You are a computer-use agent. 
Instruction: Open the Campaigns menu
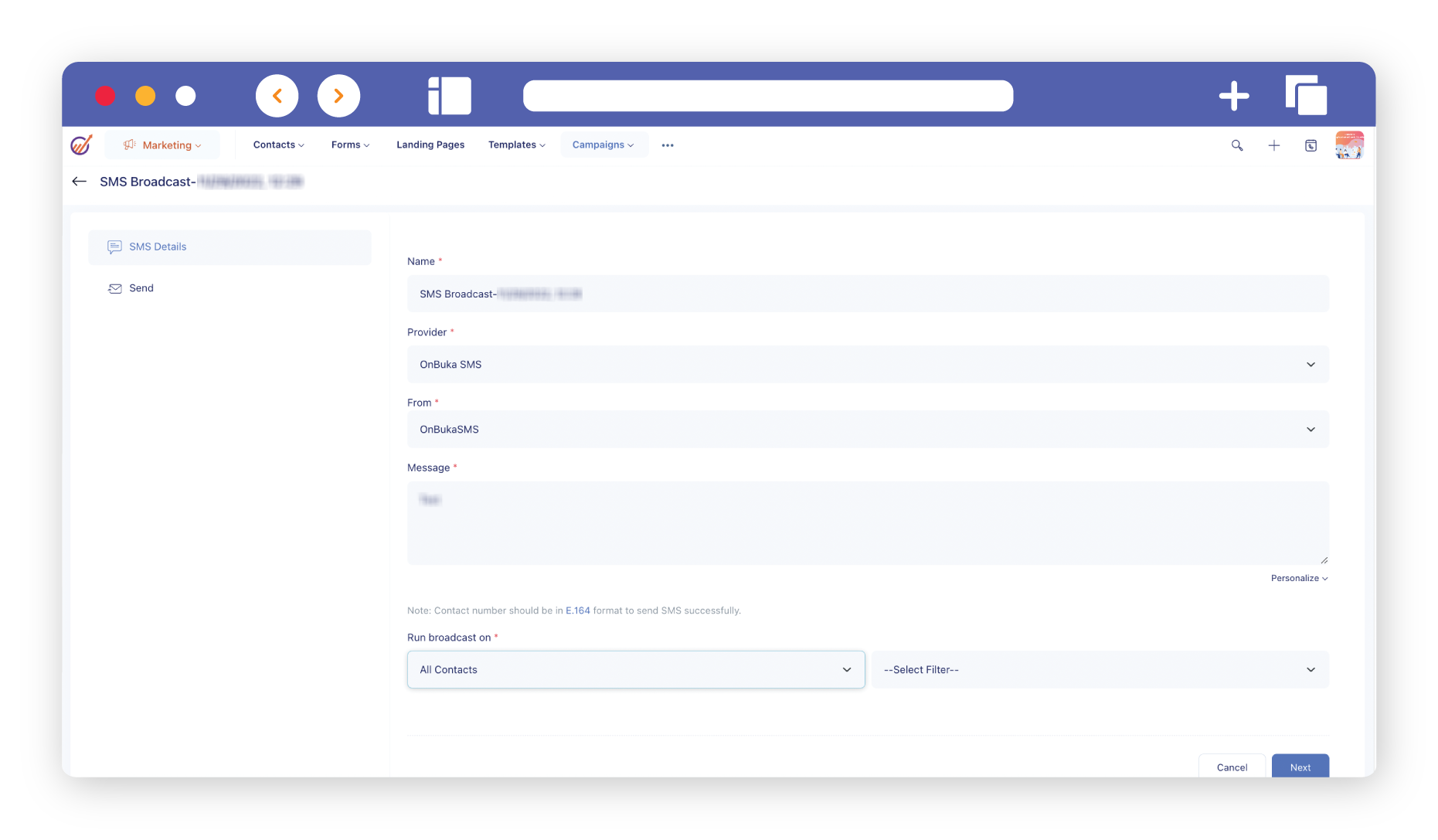coord(603,145)
